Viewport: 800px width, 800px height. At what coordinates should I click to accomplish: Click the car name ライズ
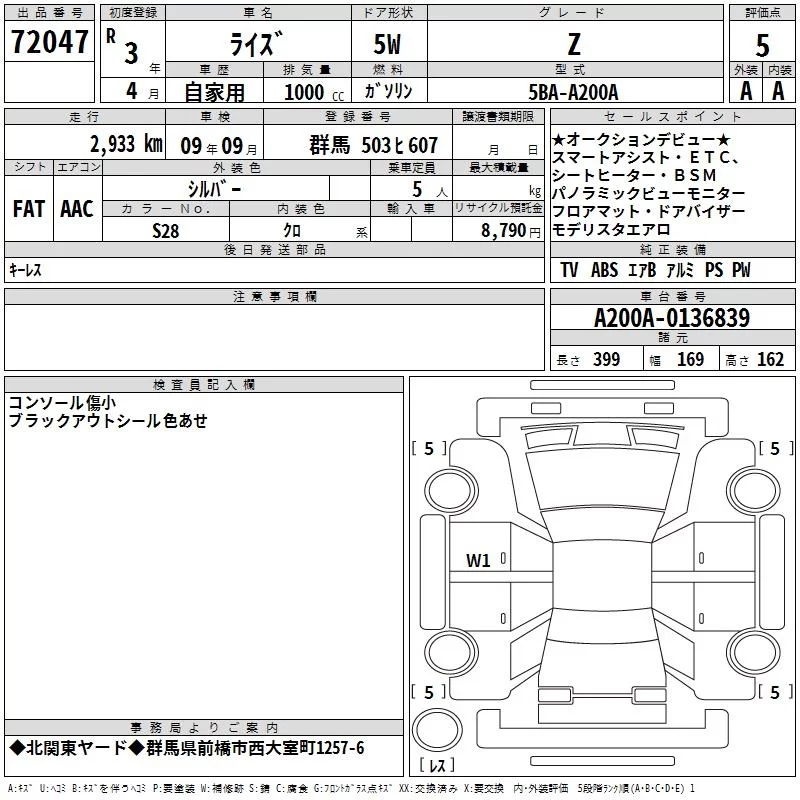pyautogui.click(x=257, y=43)
